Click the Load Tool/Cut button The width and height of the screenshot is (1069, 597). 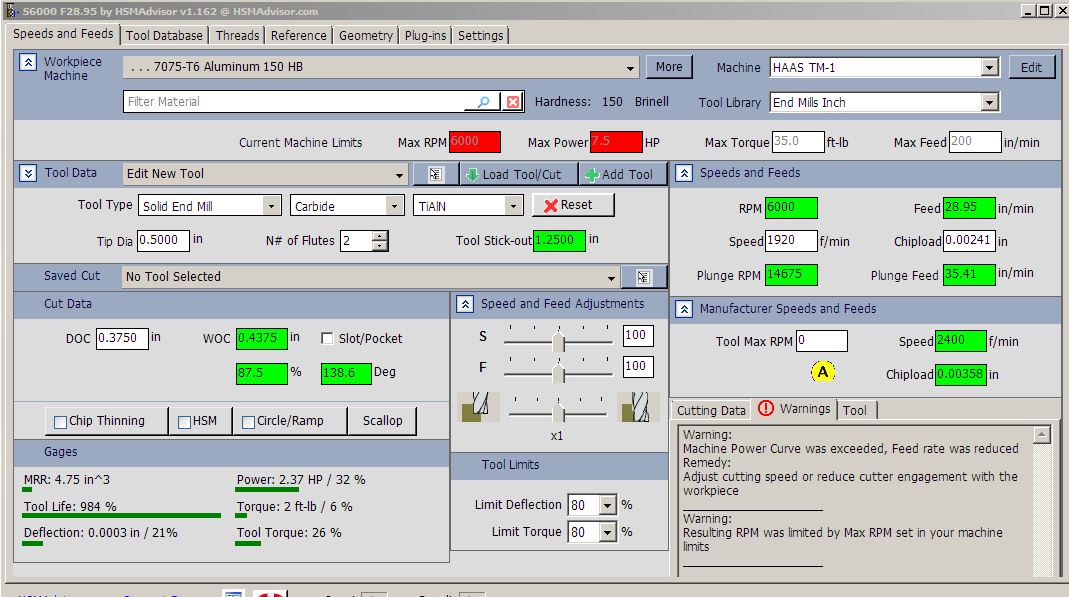[x=513, y=174]
